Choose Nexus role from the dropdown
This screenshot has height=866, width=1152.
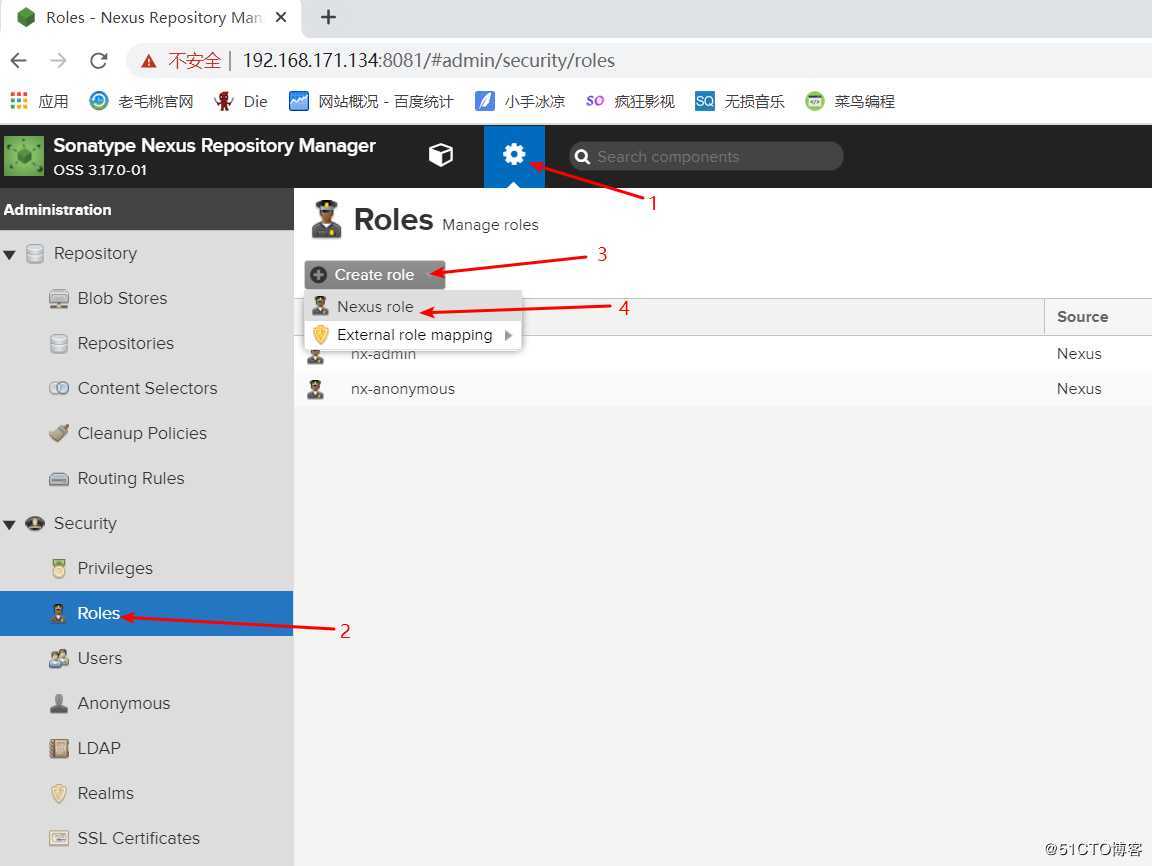(413, 306)
